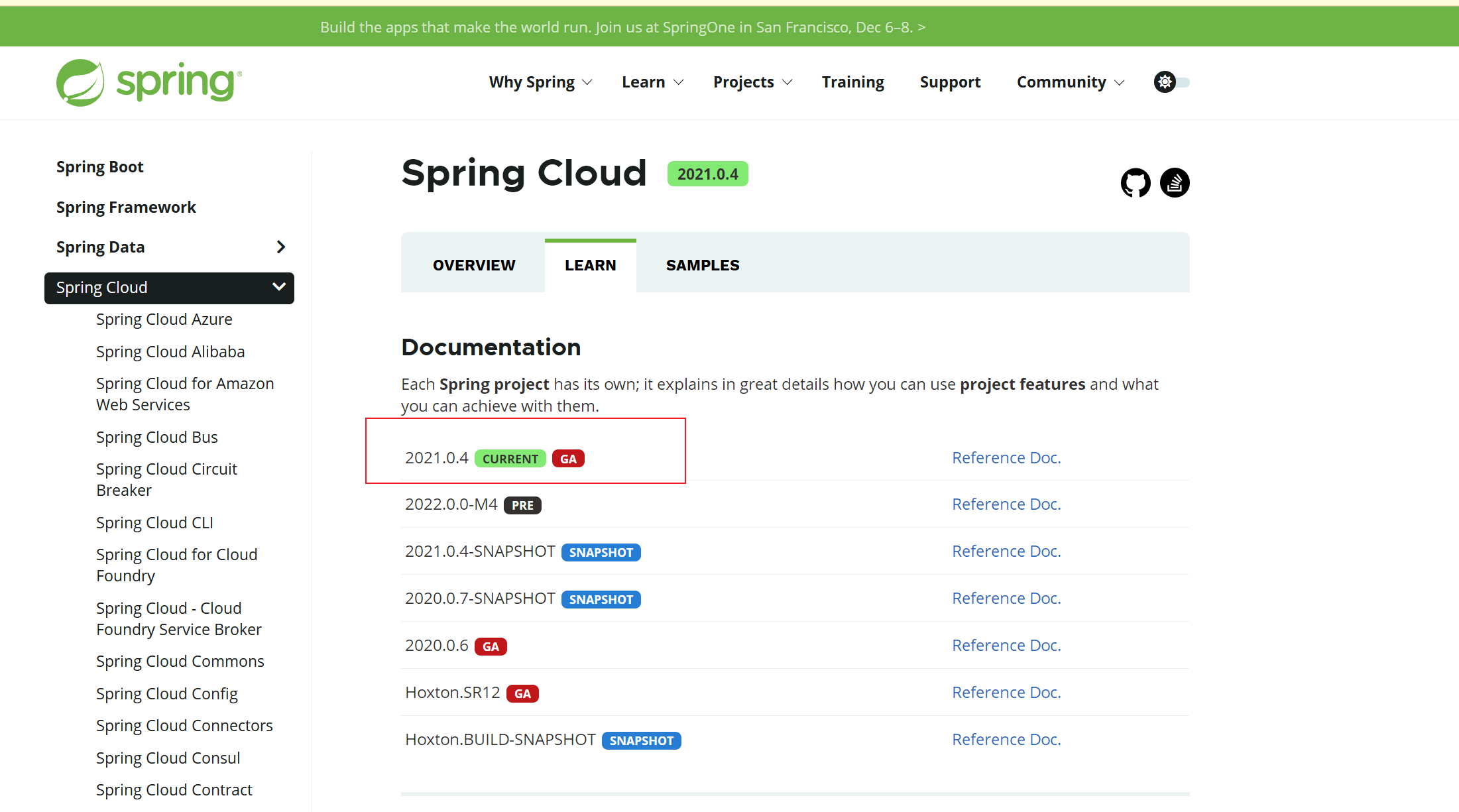Open Spring Cloud Contract
Image resolution: width=1459 pixels, height=812 pixels.
pos(174,790)
